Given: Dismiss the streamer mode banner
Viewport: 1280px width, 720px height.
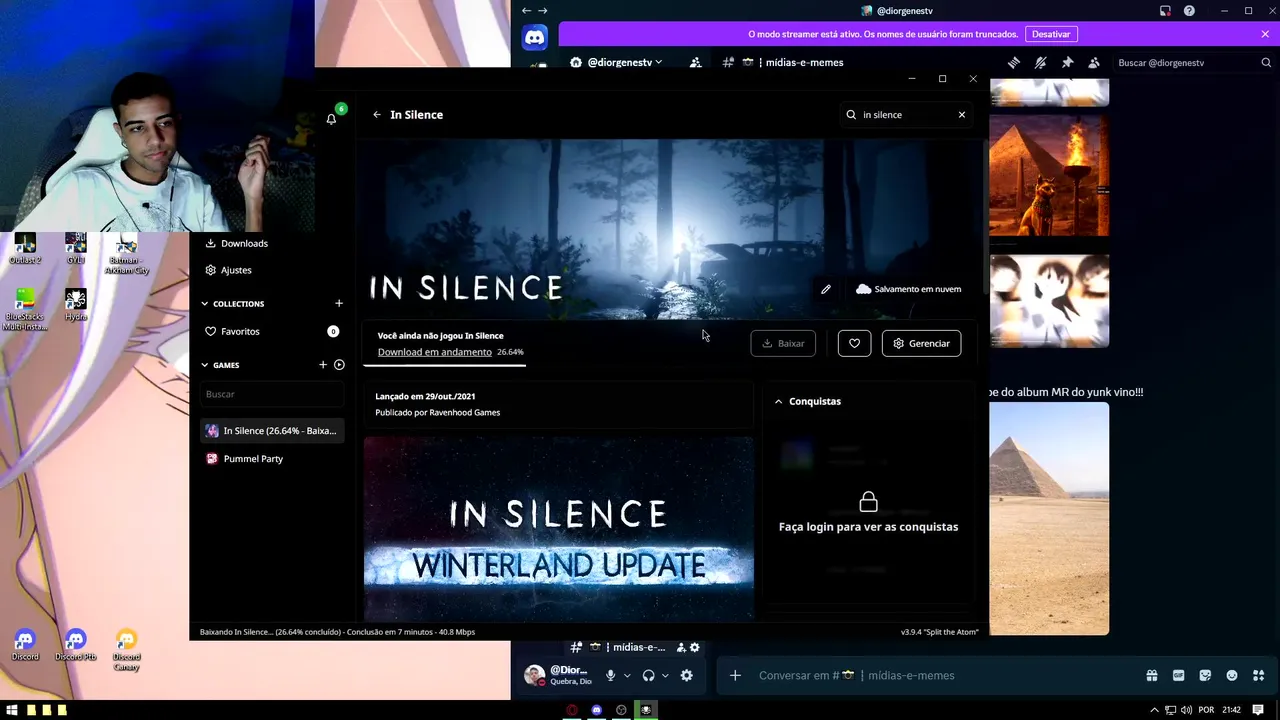Looking at the screenshot, I should [1265, 34].
